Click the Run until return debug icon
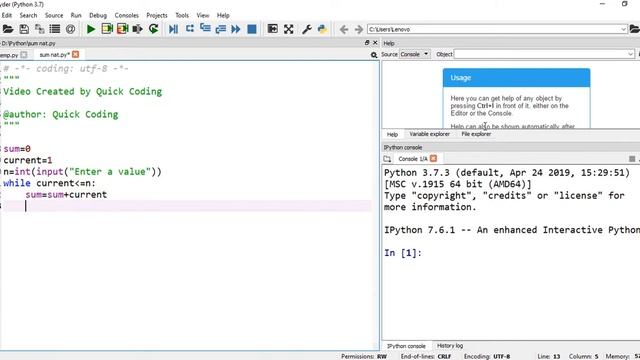Viewport: 640px width, 360px height. point(220,29)
